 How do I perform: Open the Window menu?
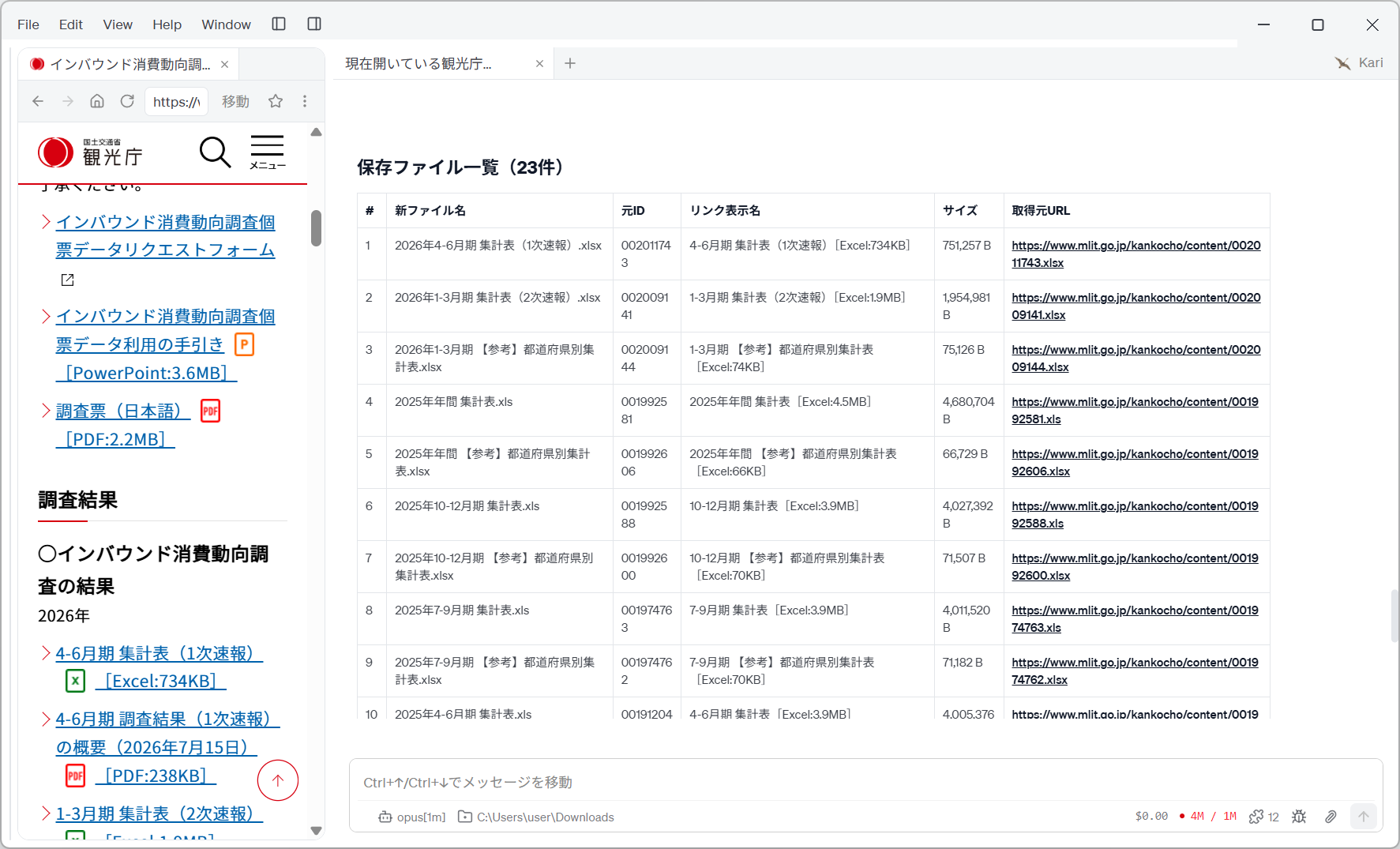point(226,24)
